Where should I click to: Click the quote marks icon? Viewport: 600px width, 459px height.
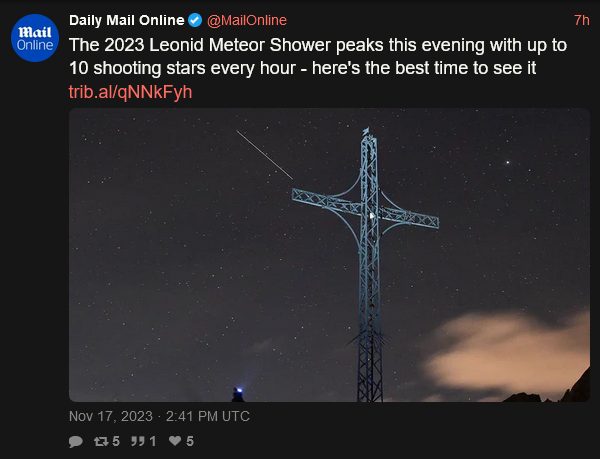[138, 441]
